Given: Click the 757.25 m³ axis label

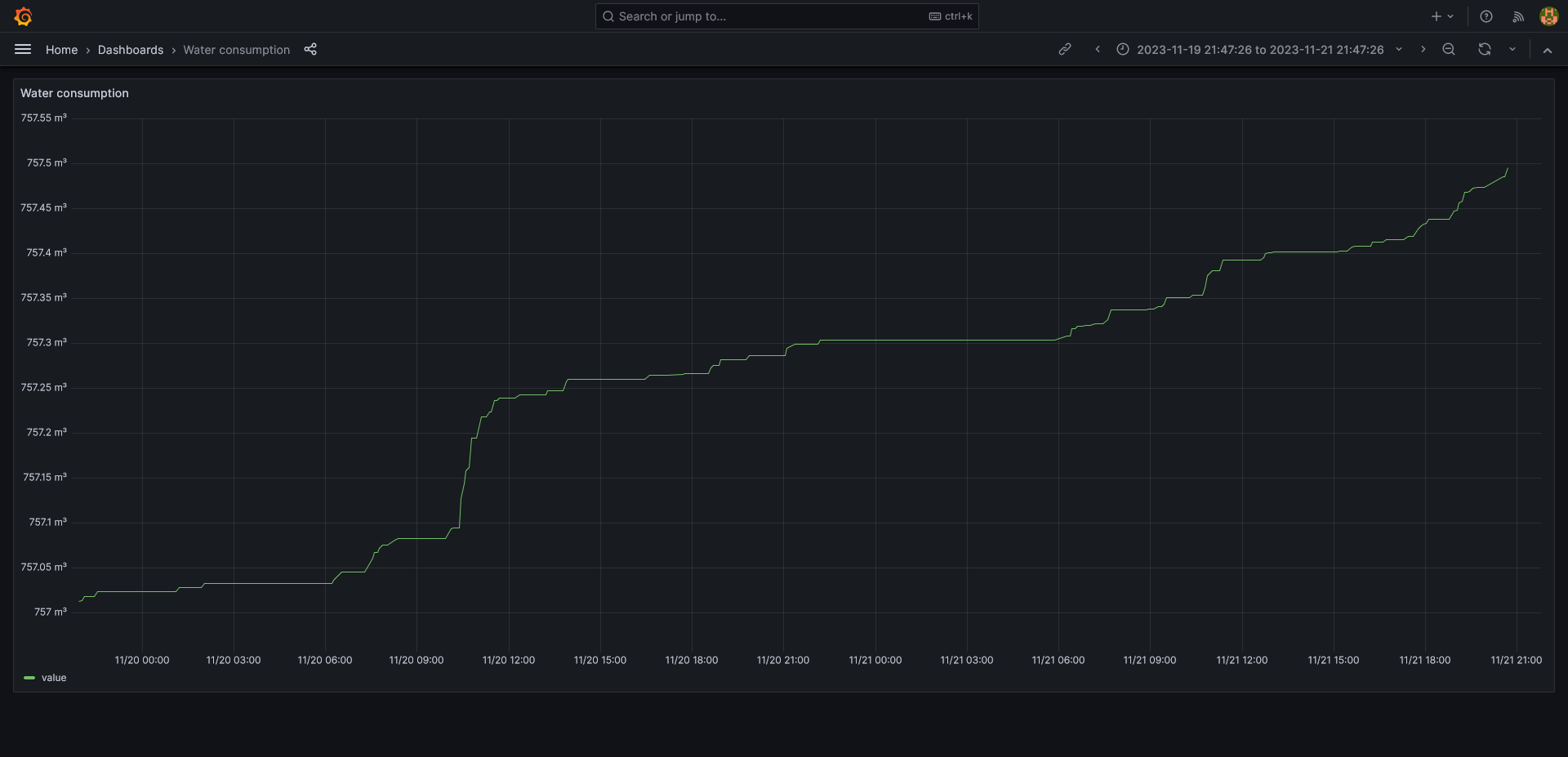Looking at the screenshot, I should pos(44,387).
